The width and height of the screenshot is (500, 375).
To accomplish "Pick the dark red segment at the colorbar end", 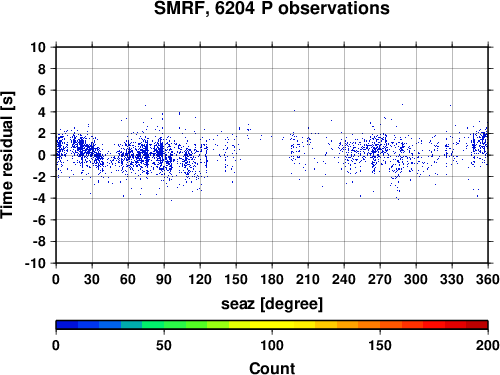I will [477, 325].
